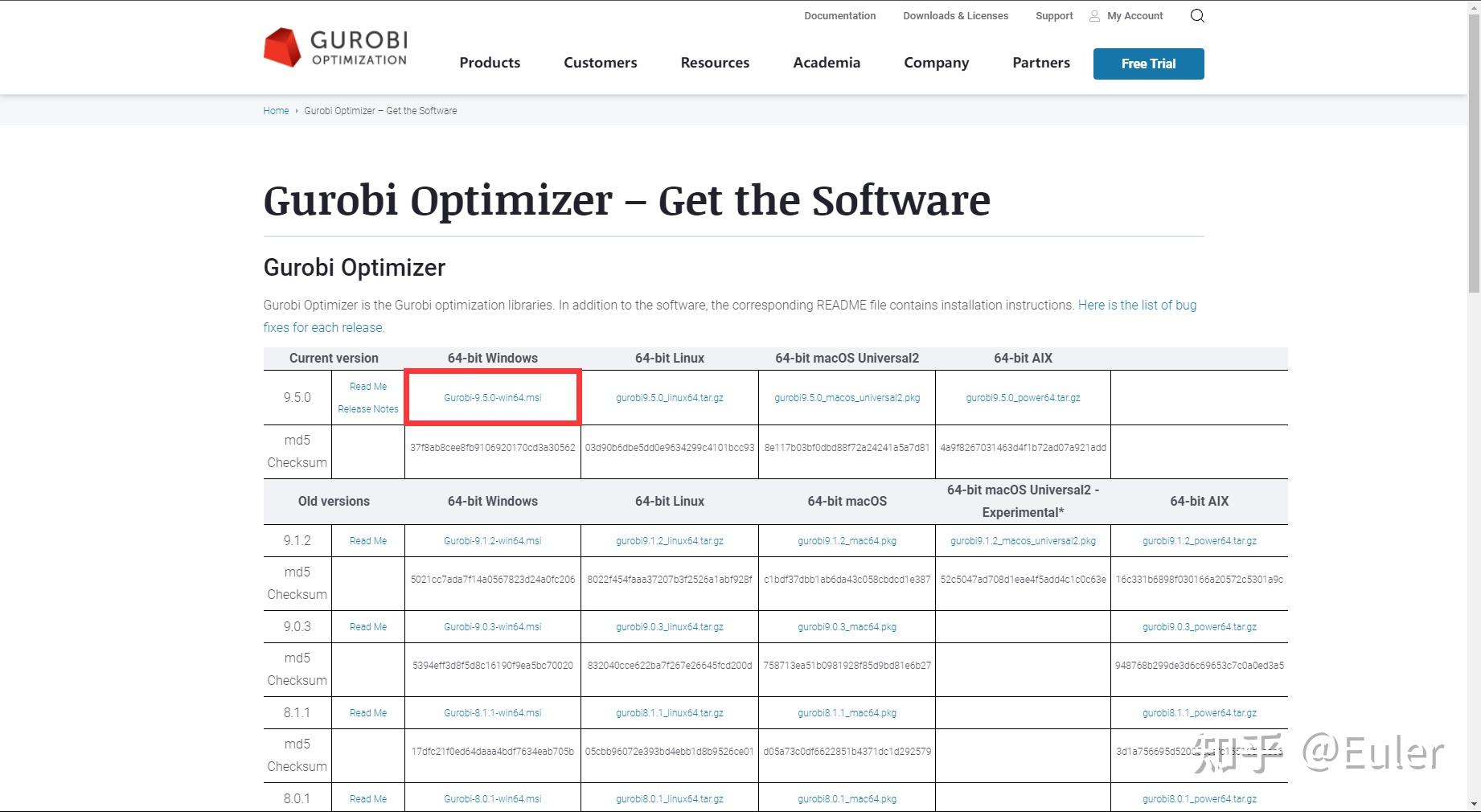The width and height of the screenshot is (1481, 812).
Task: Open Downloads & Licenses link
Action: click(x=955, y=16)
